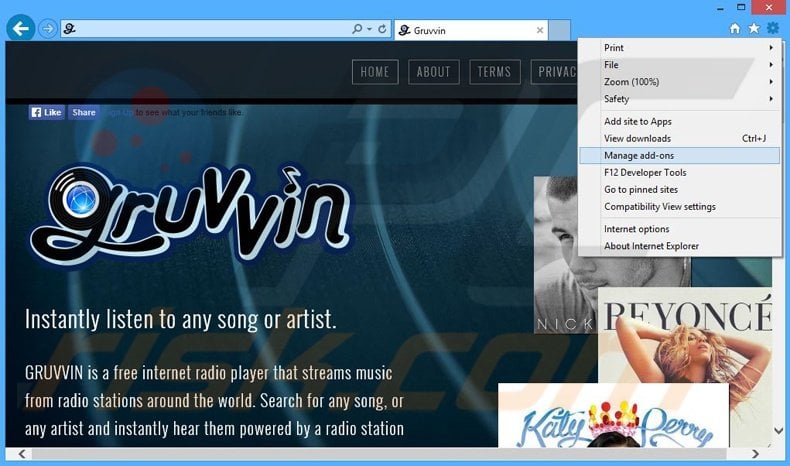Viewport: 790px width, 466px height.
Task: Click the ABOUT navigation button
Action: [x=433, y=72]
